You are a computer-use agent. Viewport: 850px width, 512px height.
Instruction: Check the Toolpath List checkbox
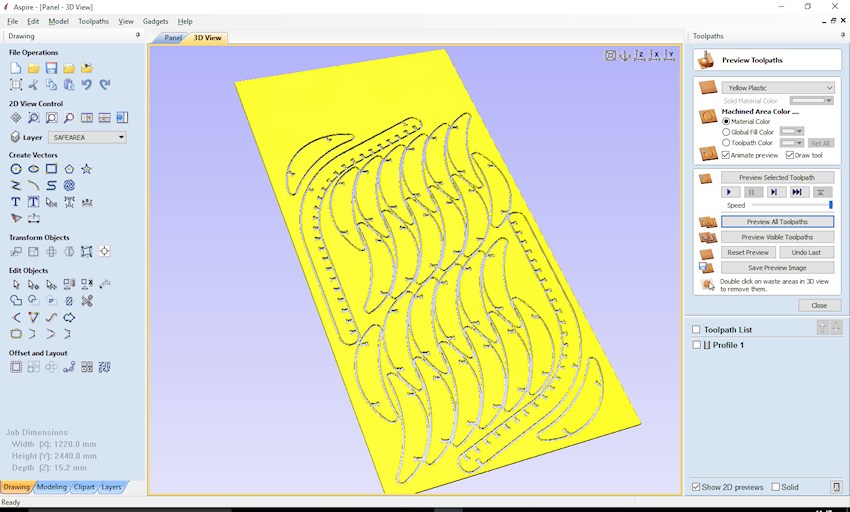point(696,329)
